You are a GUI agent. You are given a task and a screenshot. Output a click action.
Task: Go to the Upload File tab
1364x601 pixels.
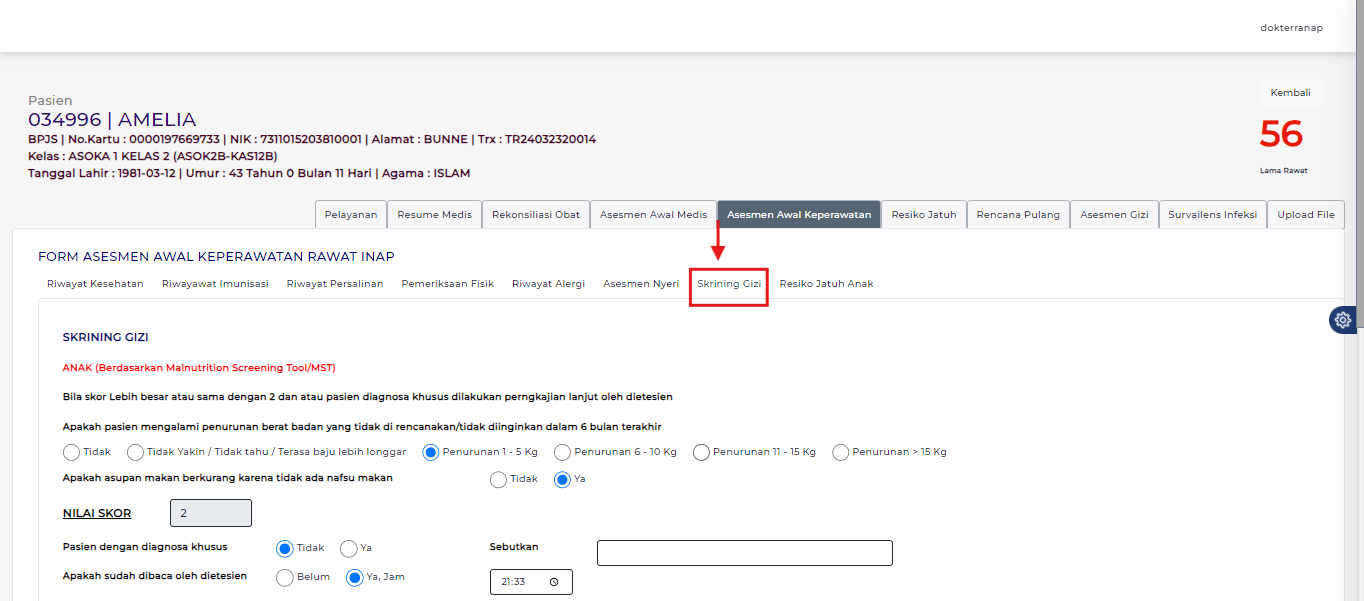(x=1305, y=215)
